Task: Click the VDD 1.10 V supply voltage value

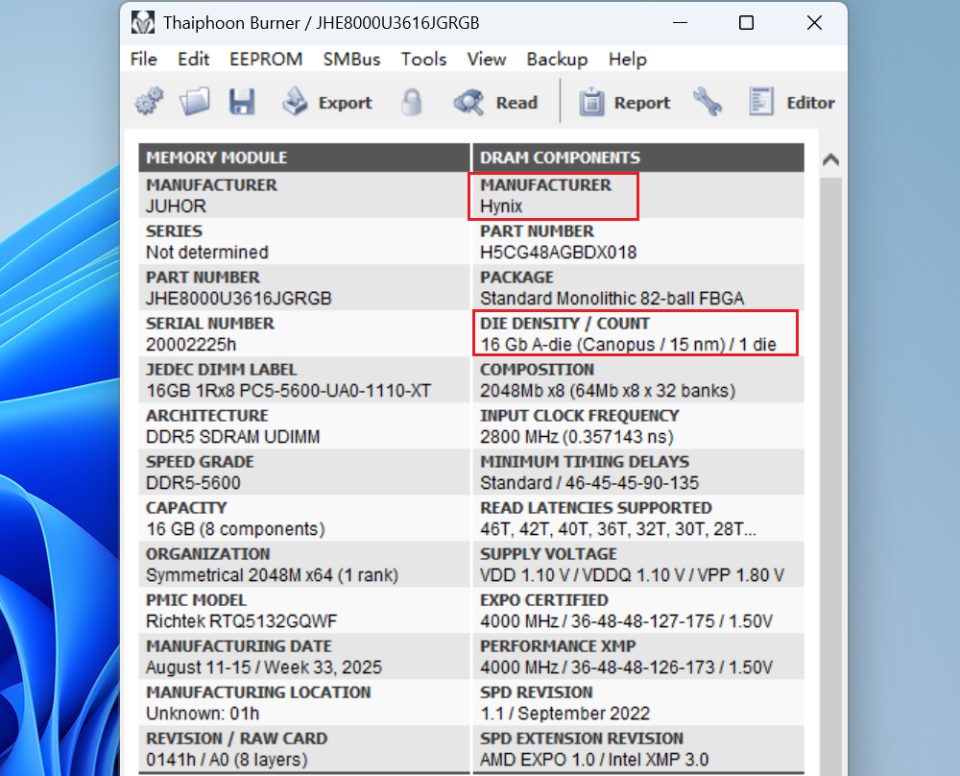Action: [632, 575]
